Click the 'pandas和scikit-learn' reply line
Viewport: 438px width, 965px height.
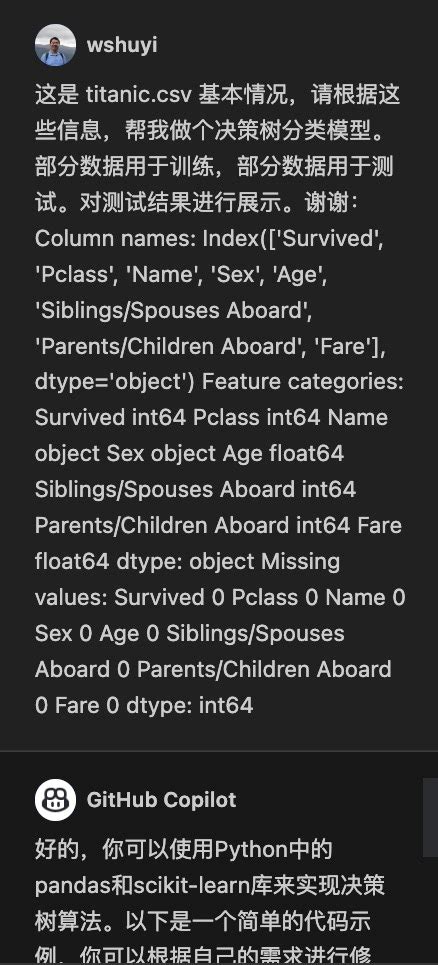tap(210, 886)
